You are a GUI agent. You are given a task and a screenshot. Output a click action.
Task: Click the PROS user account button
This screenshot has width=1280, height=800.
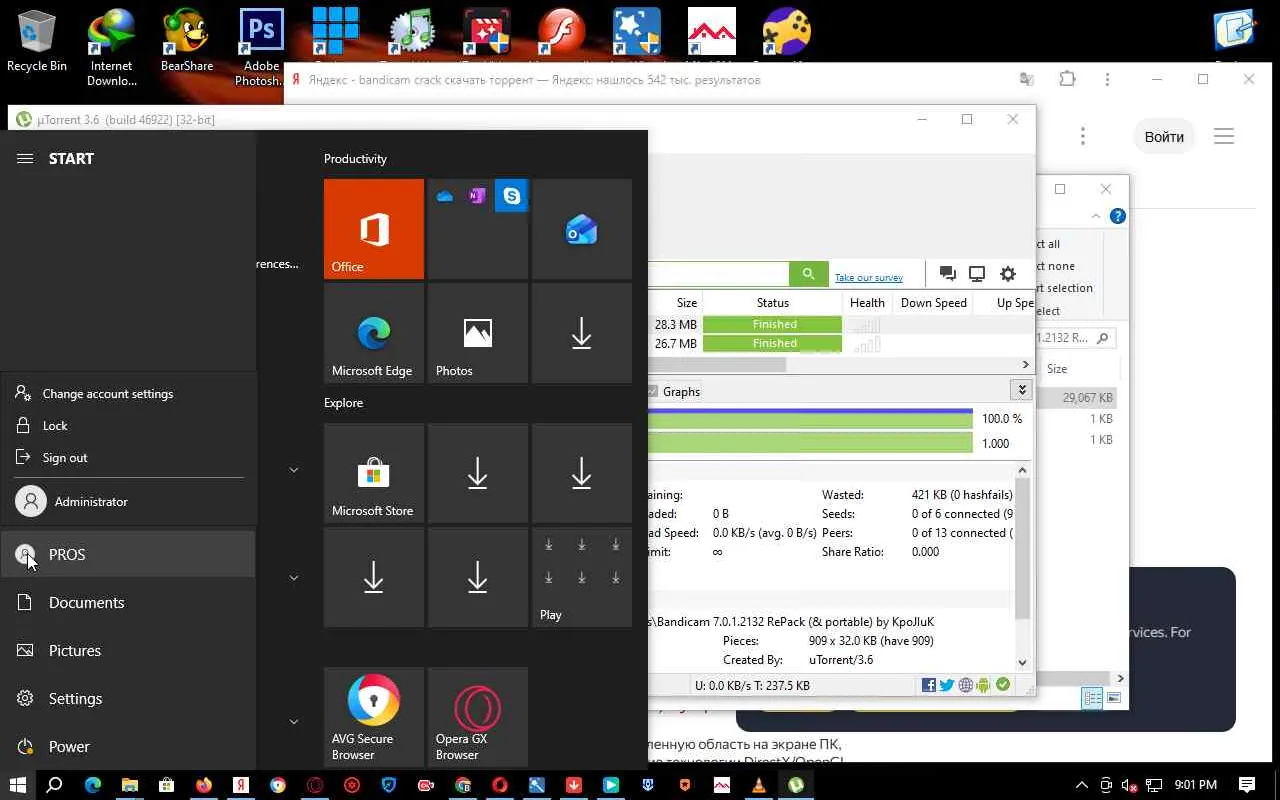tap(128, 554)
